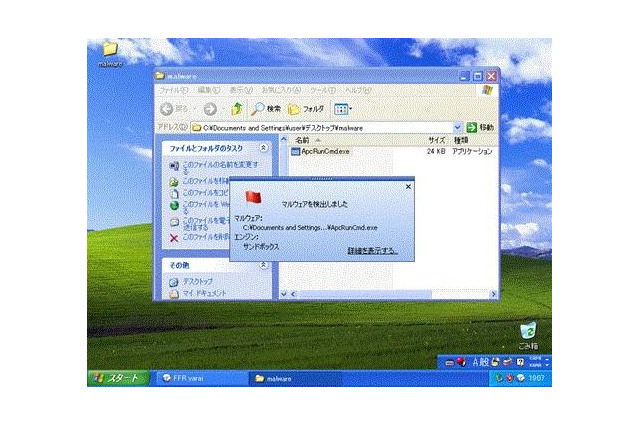Image resolution: width=640 pixels, height=426 pixels.
Task: Open the ヘルプ(H) menu
Action: 358,90
